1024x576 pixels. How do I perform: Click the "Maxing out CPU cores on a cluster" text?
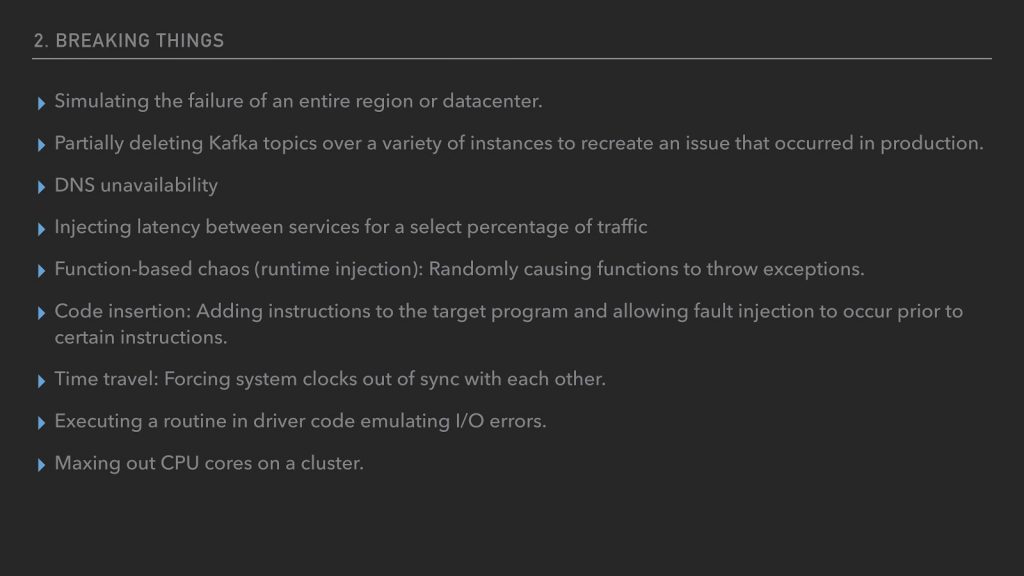coord(208,463)
